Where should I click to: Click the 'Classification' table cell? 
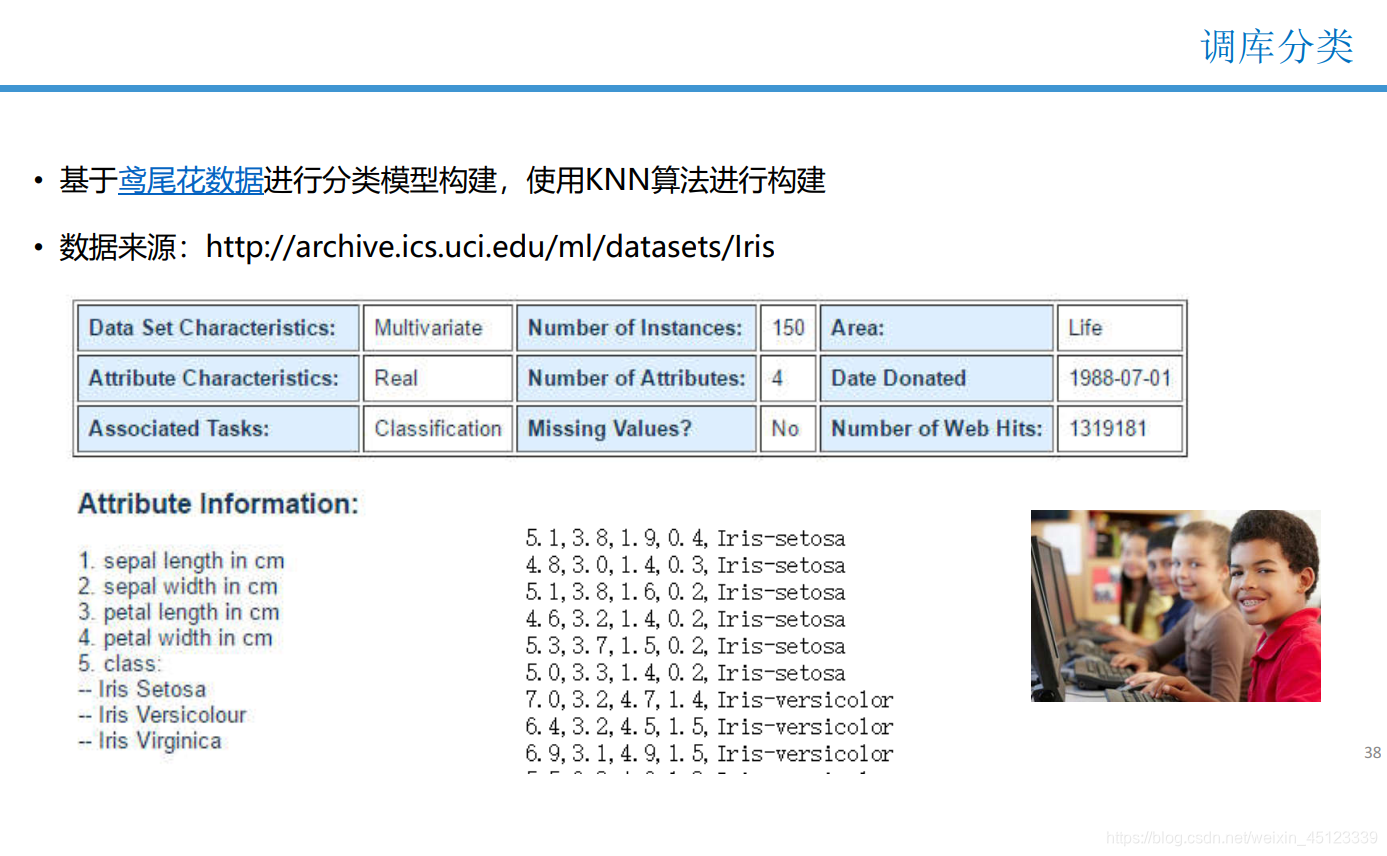tap(438, 429)
